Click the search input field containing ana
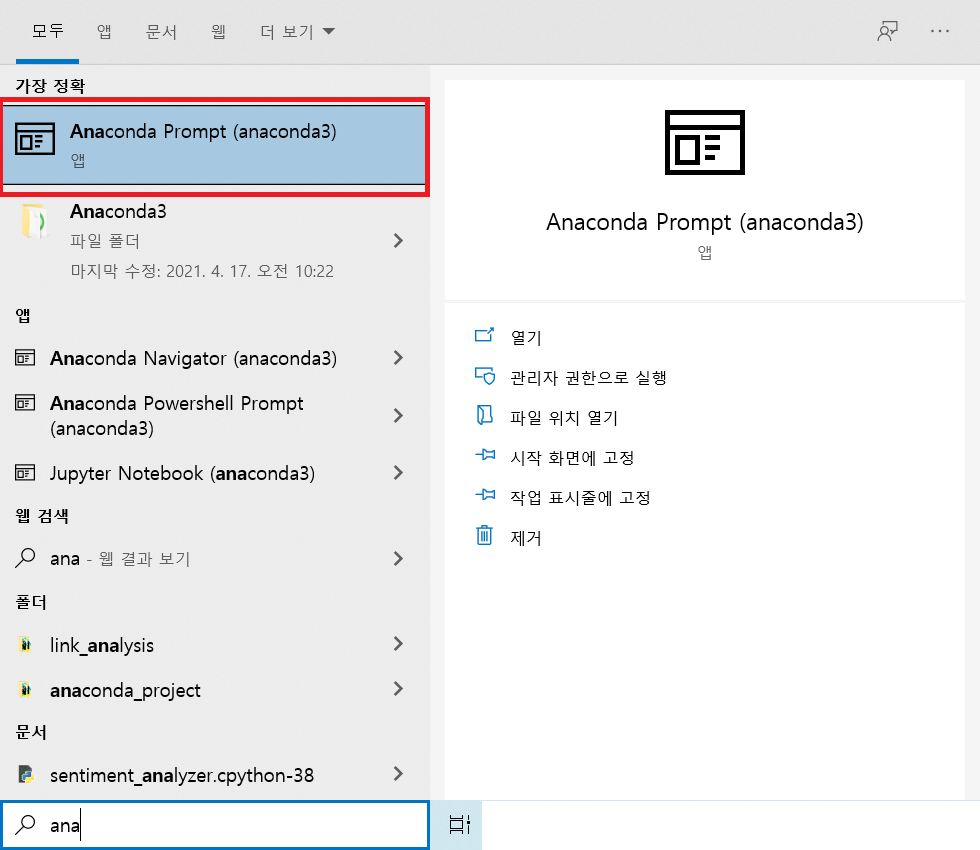 coord(214,825)
